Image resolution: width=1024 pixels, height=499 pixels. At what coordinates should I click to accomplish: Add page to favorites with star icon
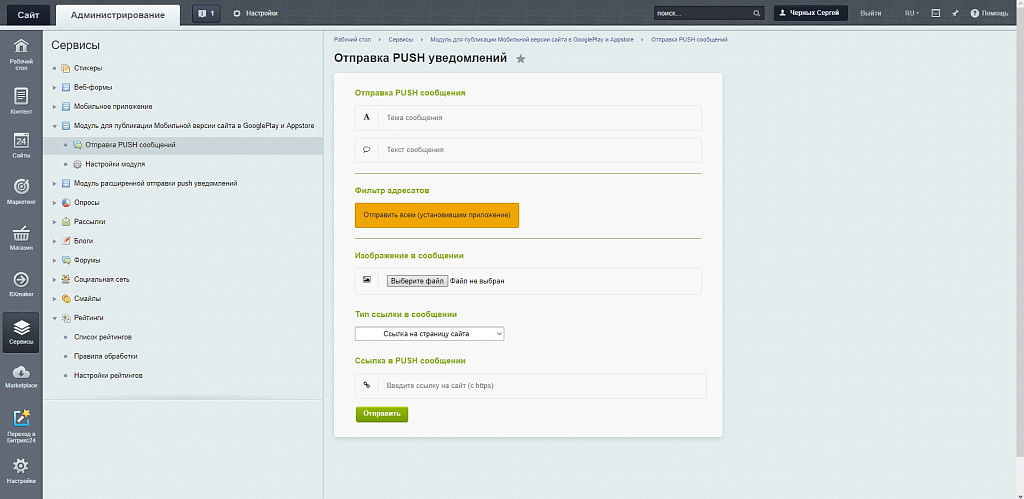click(x=520, y=59)
